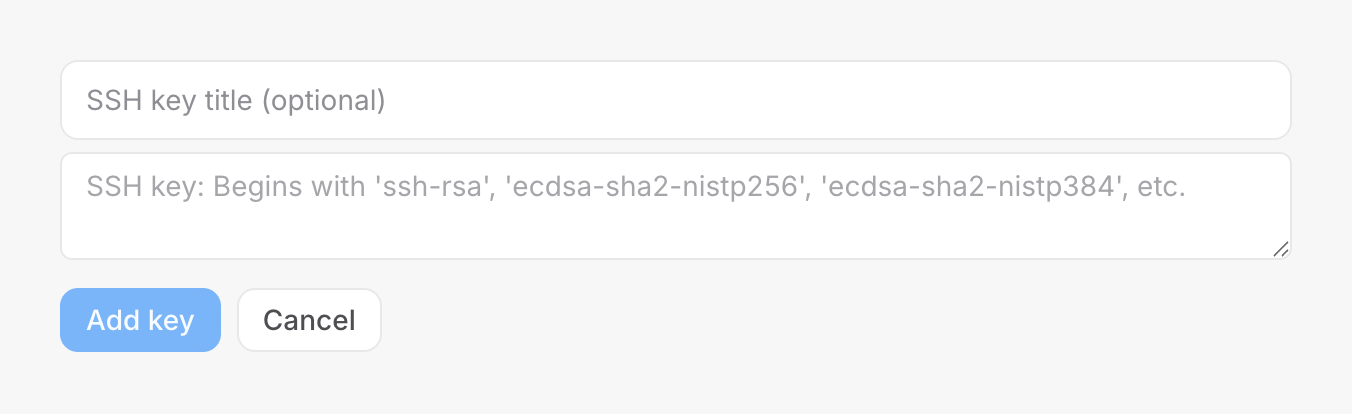Submit the form with Add key
The image size is (1352, 414).
pyautogui.click(x=140, y=320)
